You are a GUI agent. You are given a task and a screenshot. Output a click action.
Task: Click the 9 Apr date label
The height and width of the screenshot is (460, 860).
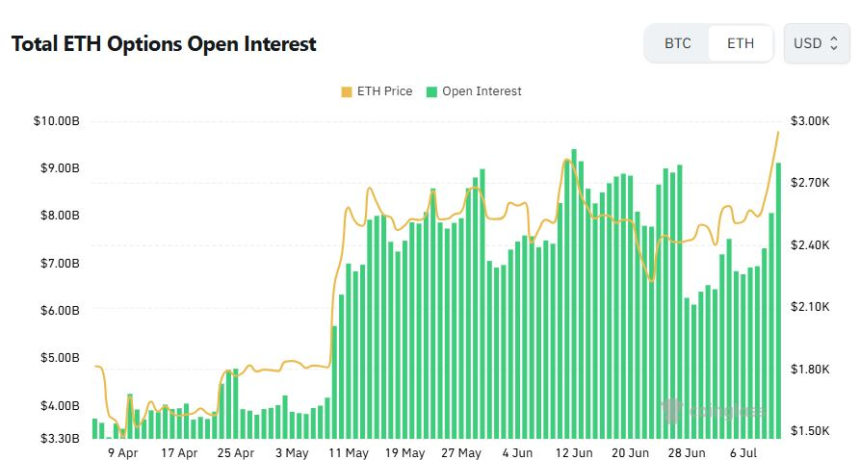click(122, 453)
